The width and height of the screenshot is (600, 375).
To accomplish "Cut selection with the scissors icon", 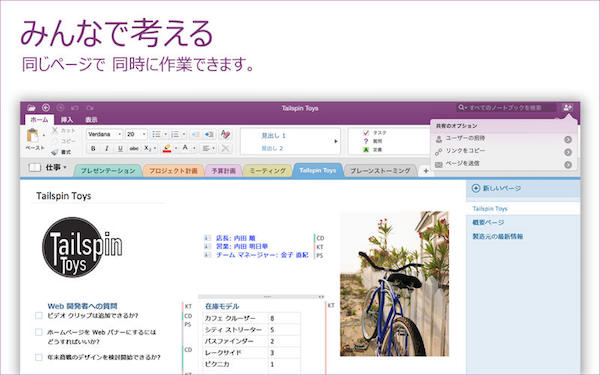I will (55, 130).
